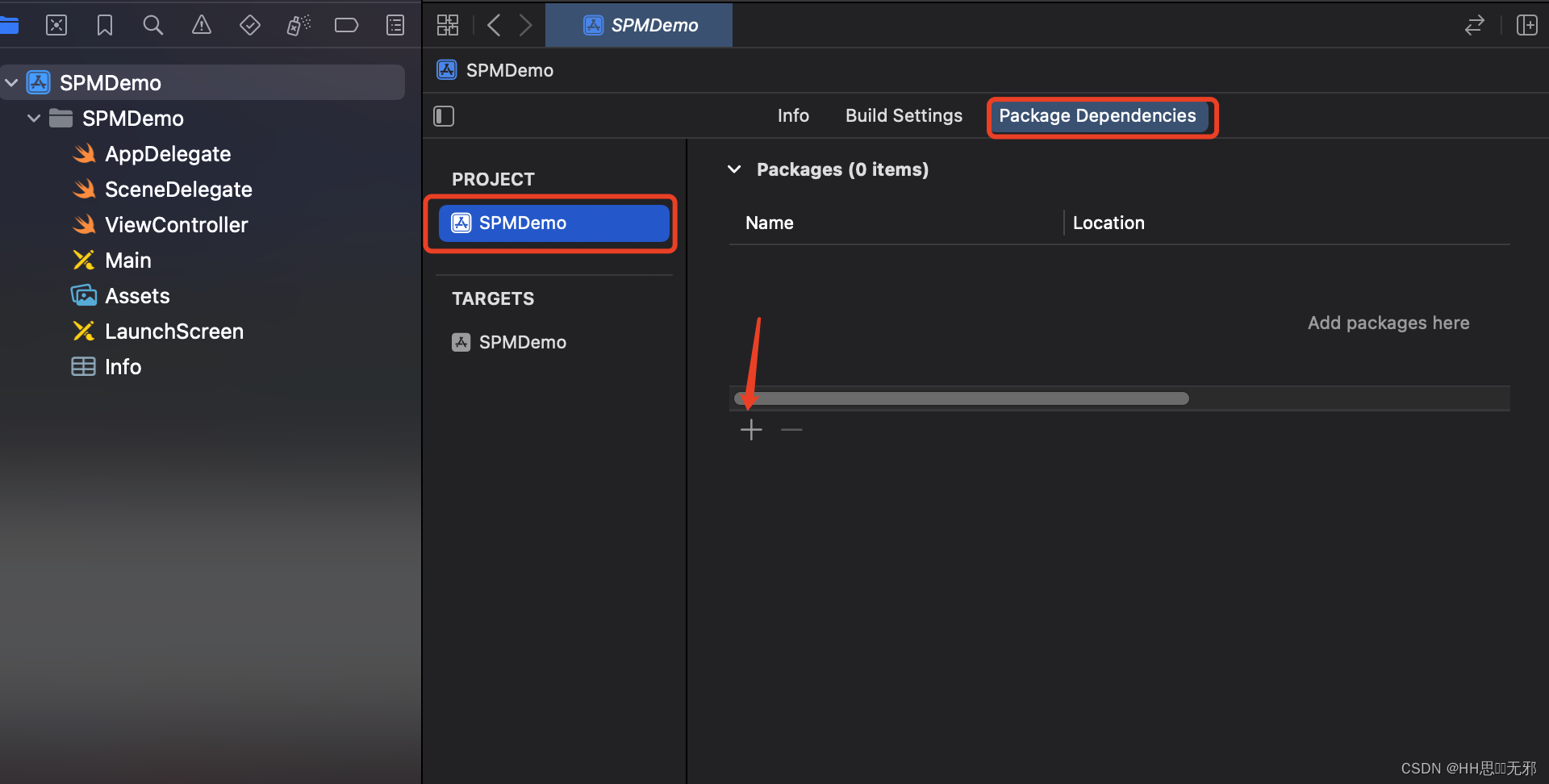Open the Test navigator diamond icon
The image size is (1549, 784).
coord(250,25)
